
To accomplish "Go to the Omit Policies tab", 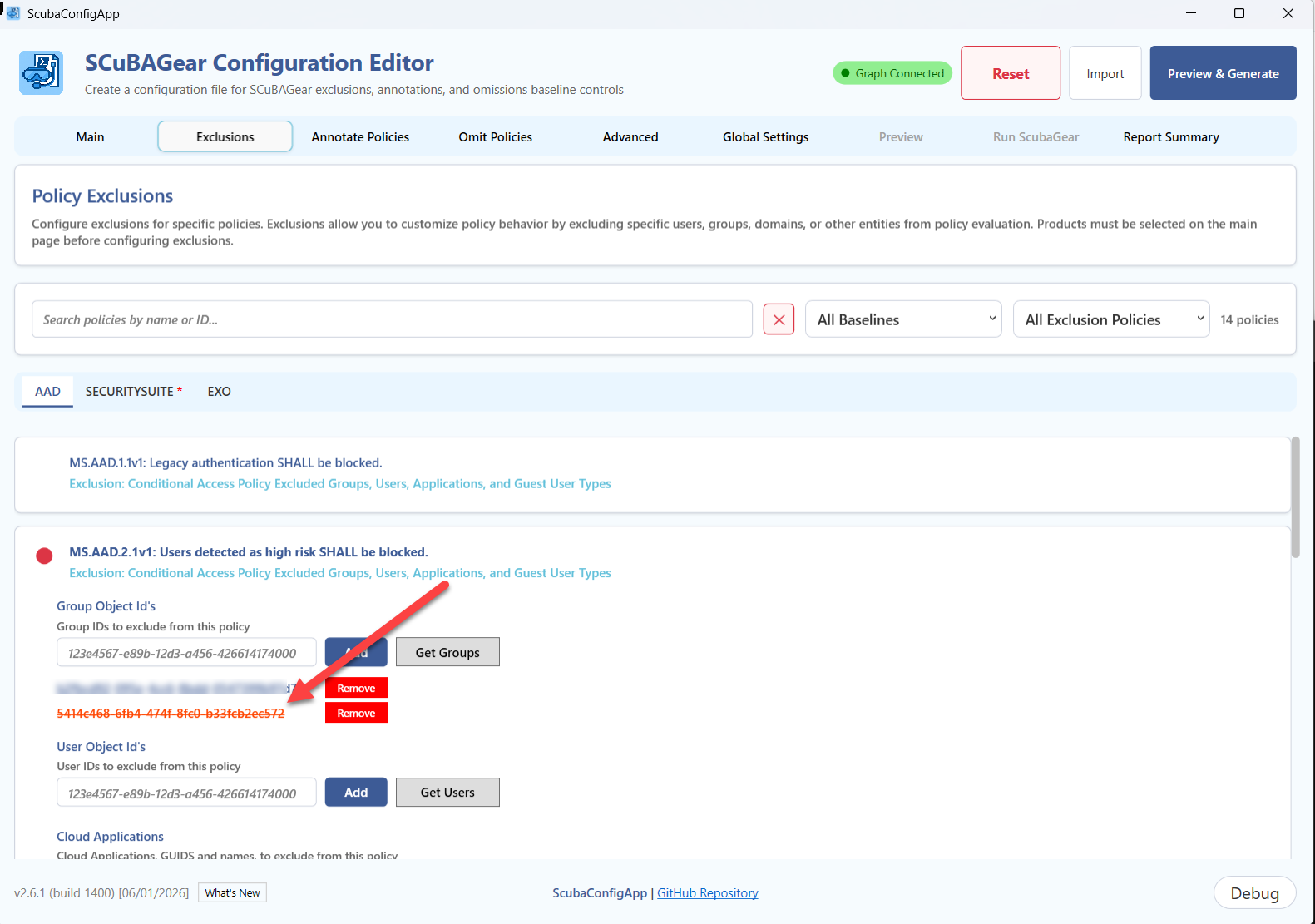I will (x=496, y=137).
